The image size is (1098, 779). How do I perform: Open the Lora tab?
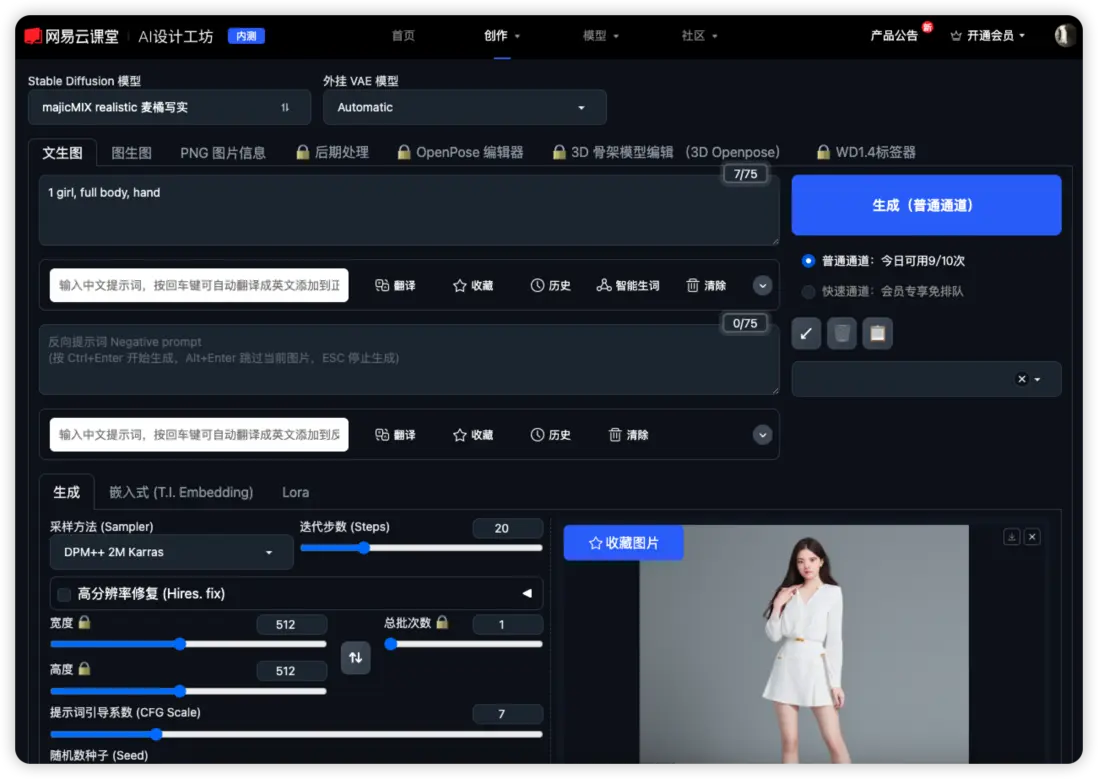295,492
